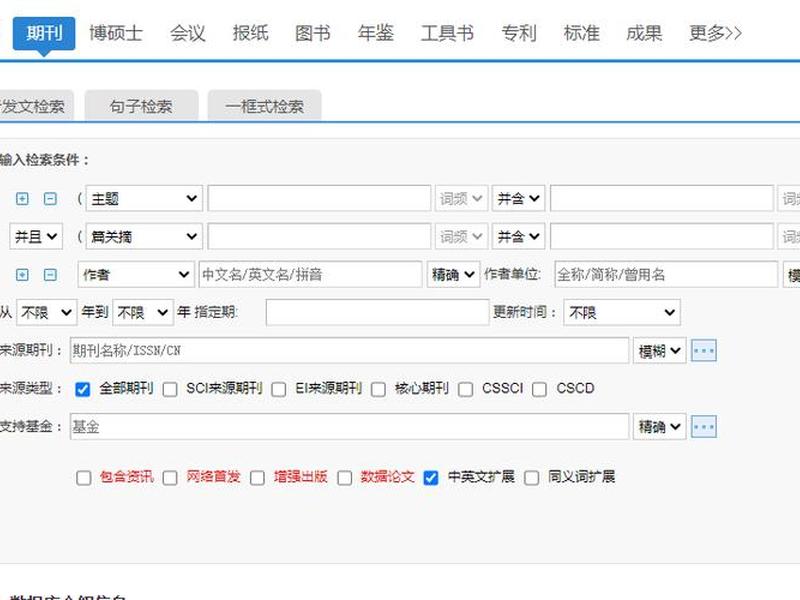
Task: Open the 更新时间 dropdown
Action: click(x=622, y=312)
